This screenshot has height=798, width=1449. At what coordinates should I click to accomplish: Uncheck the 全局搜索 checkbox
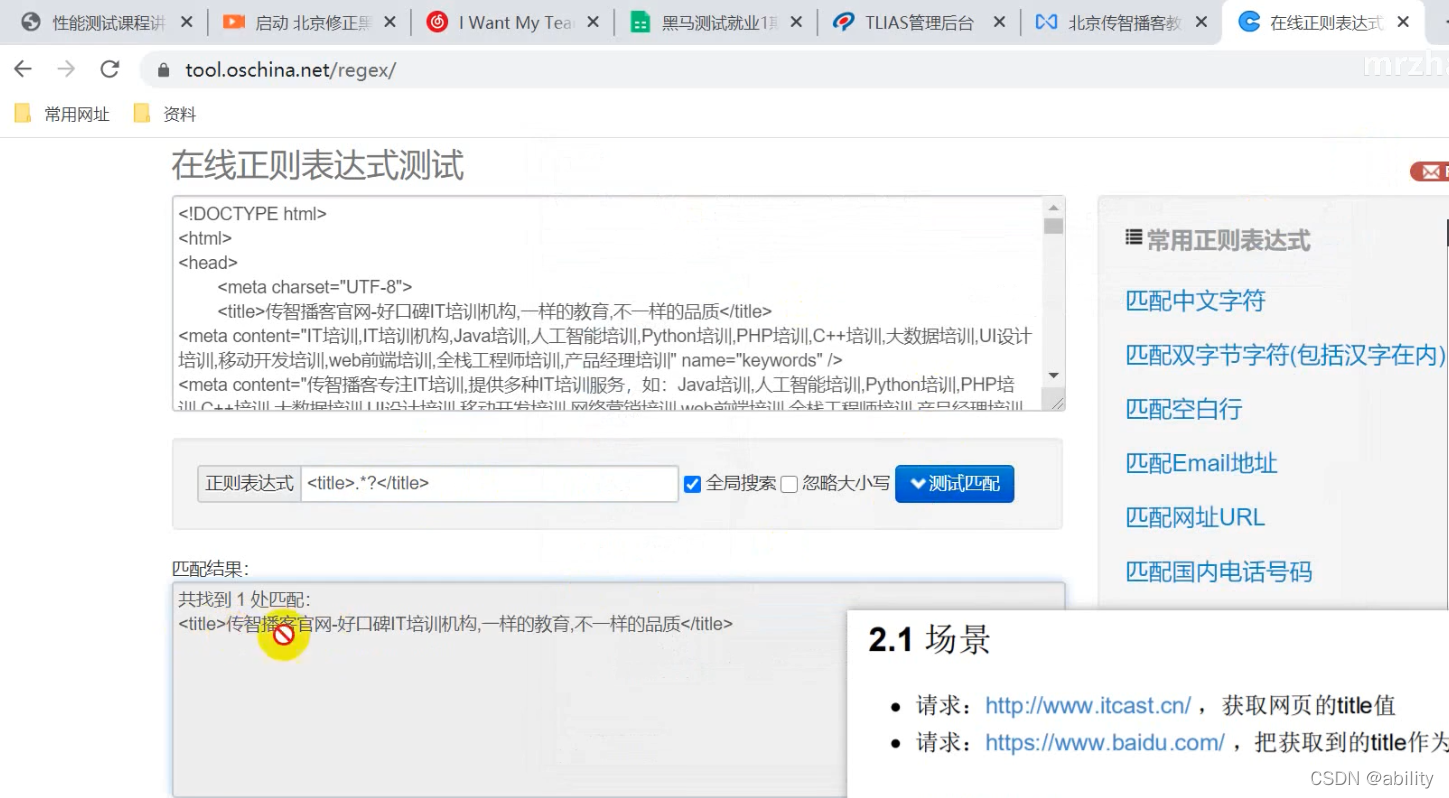coord(692,484)
